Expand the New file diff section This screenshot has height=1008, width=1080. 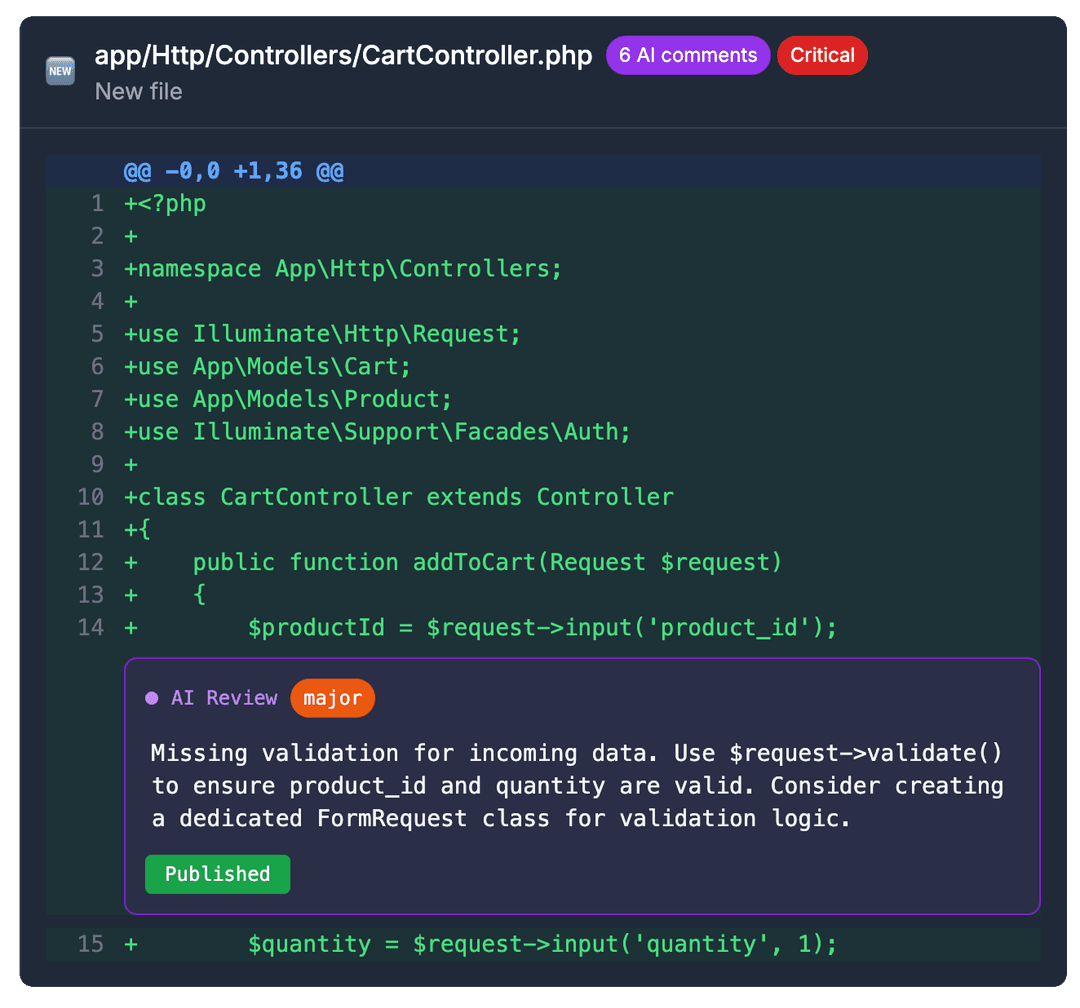(x=138, y=91)
